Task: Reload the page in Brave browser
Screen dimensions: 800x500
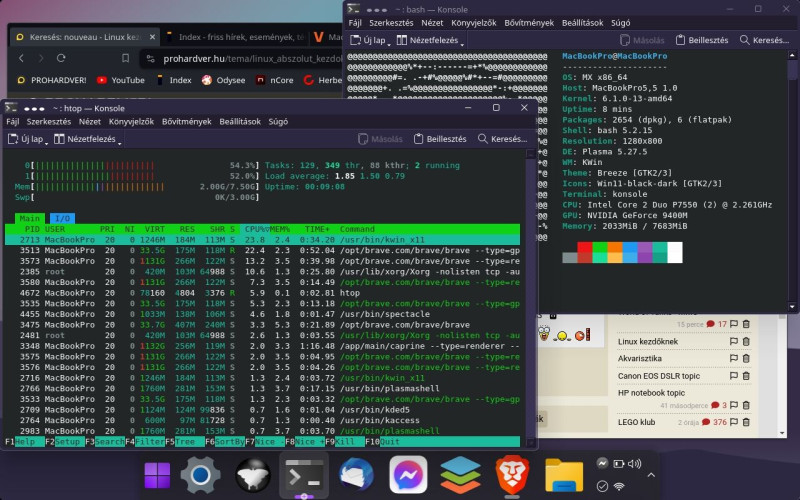Action: (61, 58)
